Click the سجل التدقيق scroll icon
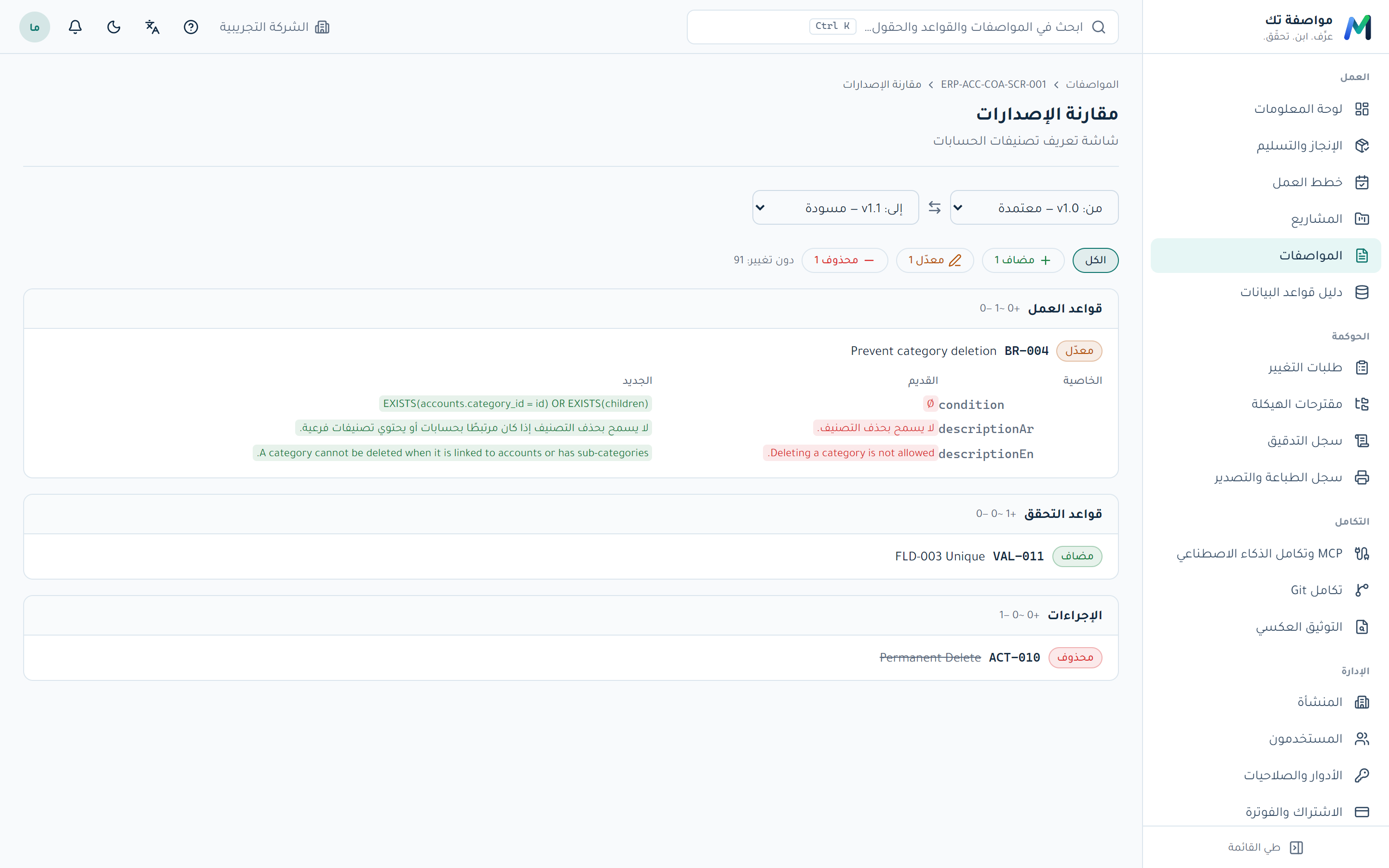1389x868 pixels. pyautogui.click(x=1362, y=441)
